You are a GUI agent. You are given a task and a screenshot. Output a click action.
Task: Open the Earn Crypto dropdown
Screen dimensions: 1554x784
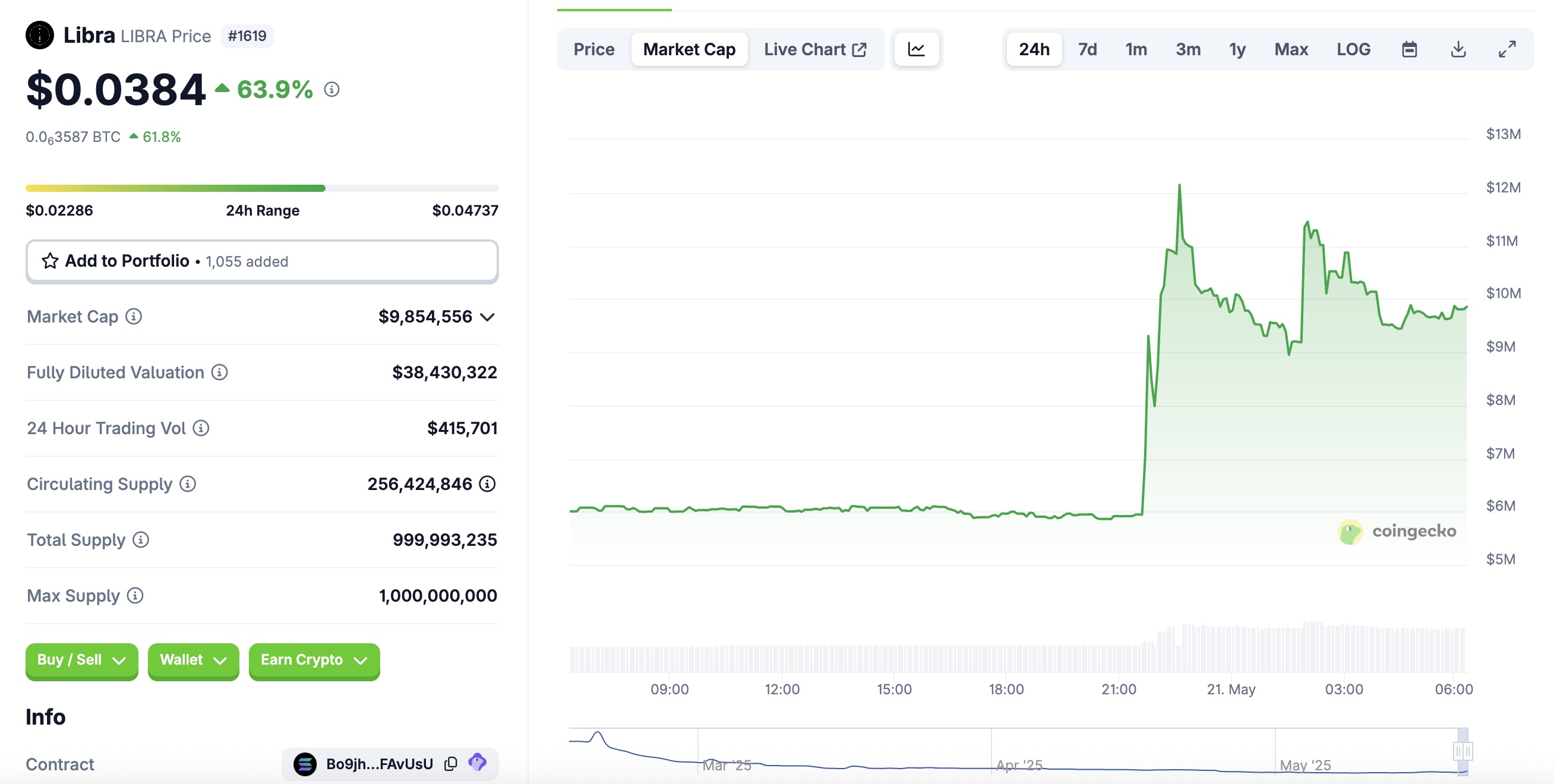point(314,660)
